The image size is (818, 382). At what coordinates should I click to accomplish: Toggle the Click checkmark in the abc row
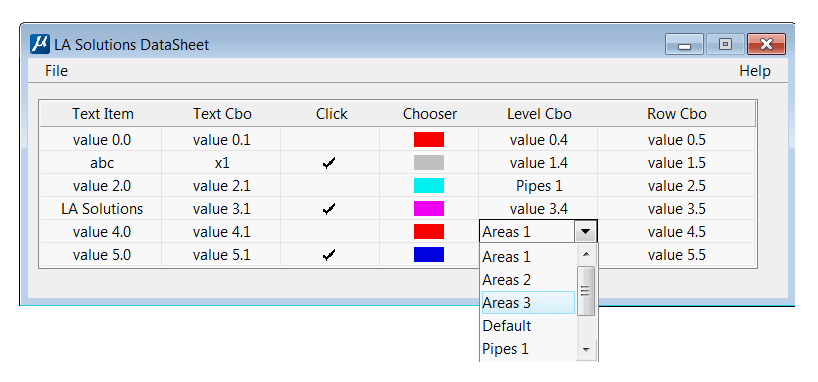click(x=329, y=163)
